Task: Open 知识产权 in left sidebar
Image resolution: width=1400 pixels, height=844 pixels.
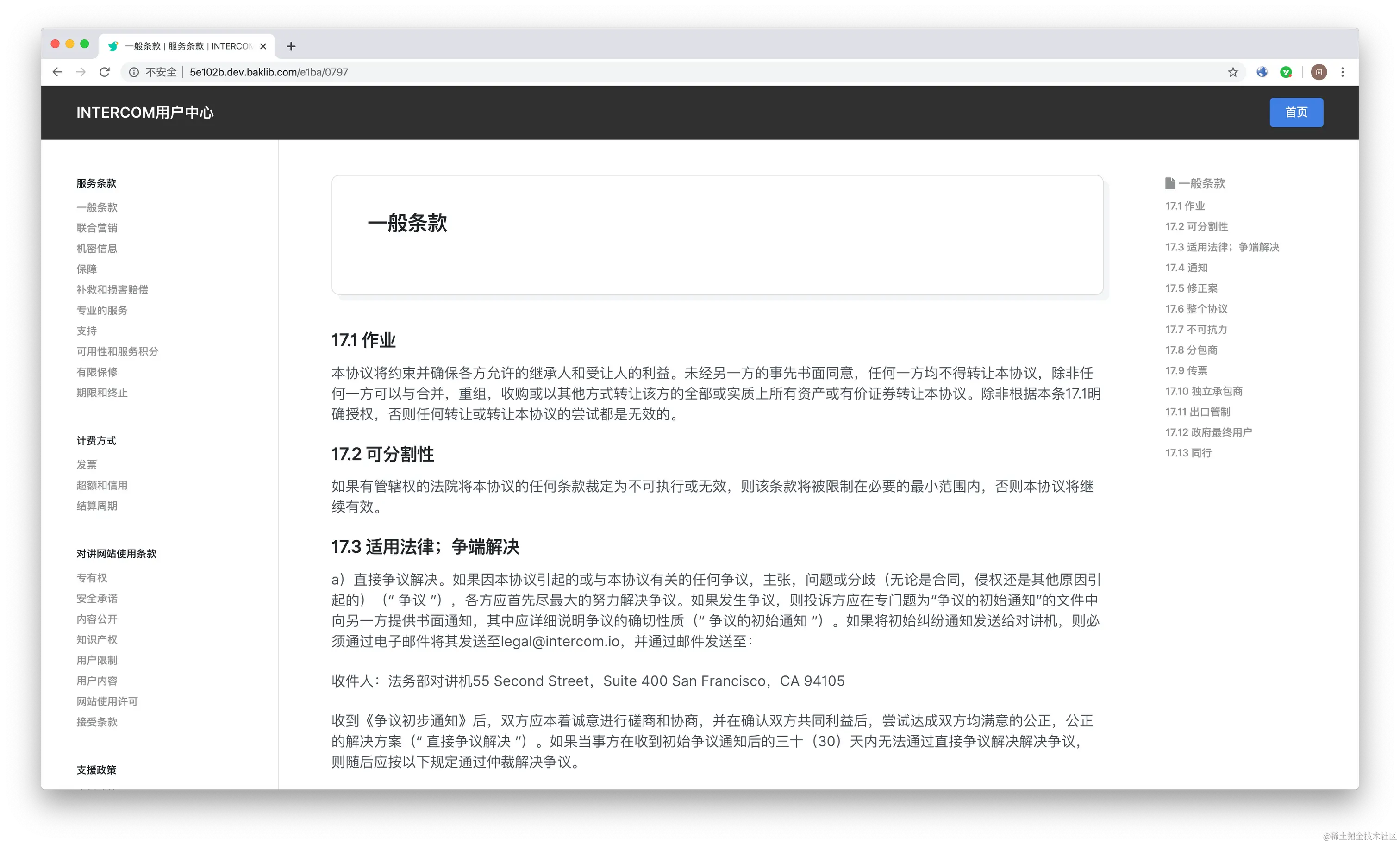Action: 97,640
